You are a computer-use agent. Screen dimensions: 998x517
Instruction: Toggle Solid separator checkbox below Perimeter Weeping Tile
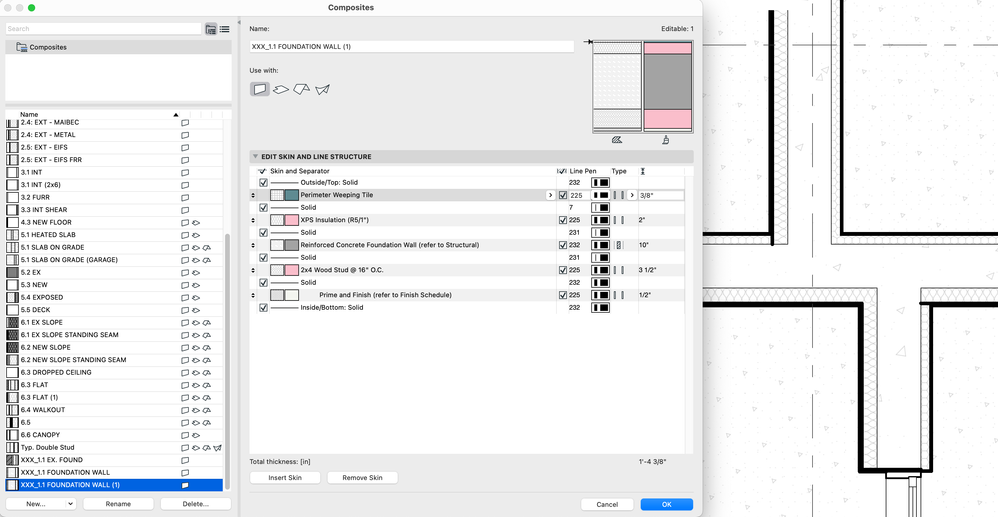264,208
